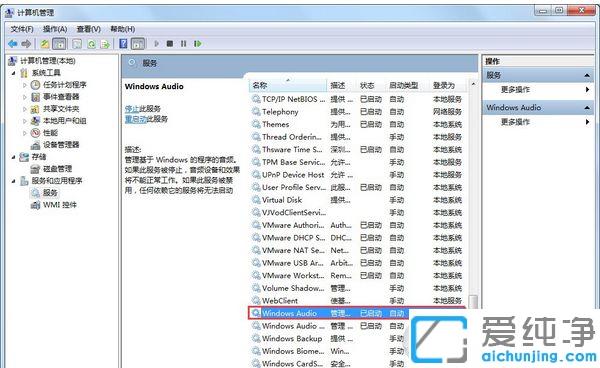This screenshot has width=600, height=368.
Task: Select 计算机管理(本地) root tree node
Action: pos(47,61)
